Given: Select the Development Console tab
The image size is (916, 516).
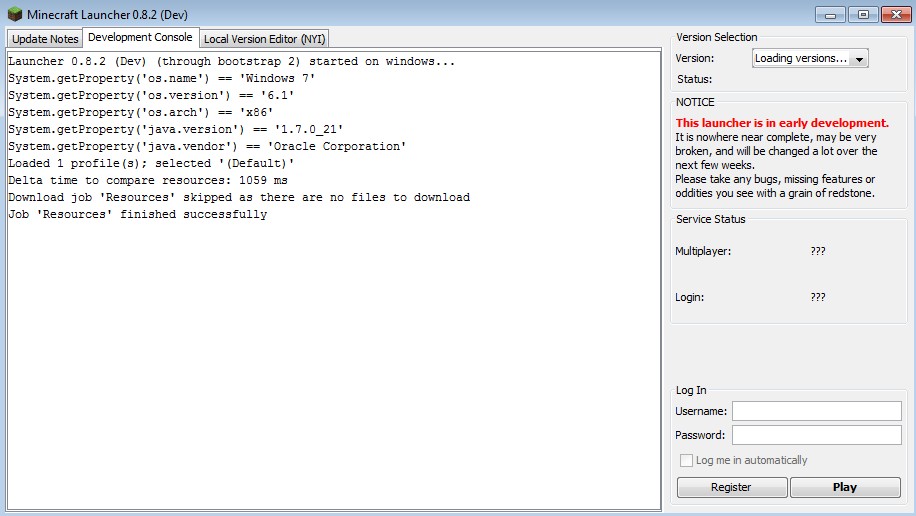Looking at the screenshot, I should [140, 37].
